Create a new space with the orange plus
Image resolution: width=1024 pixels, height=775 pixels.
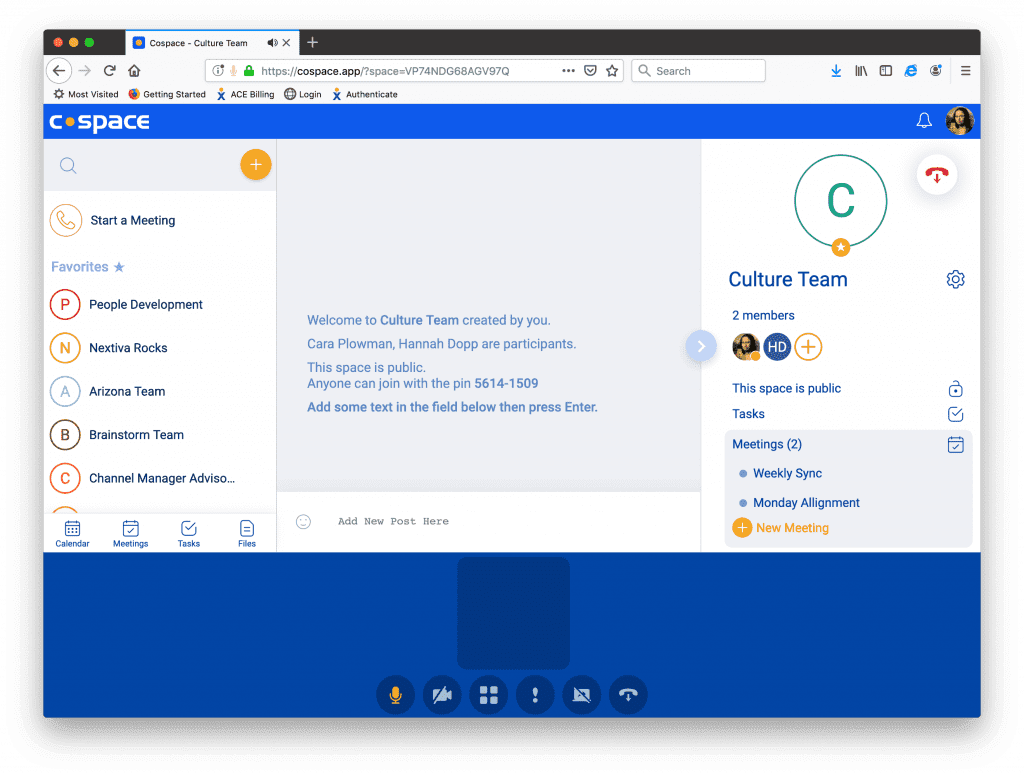[x=256, y=164]
